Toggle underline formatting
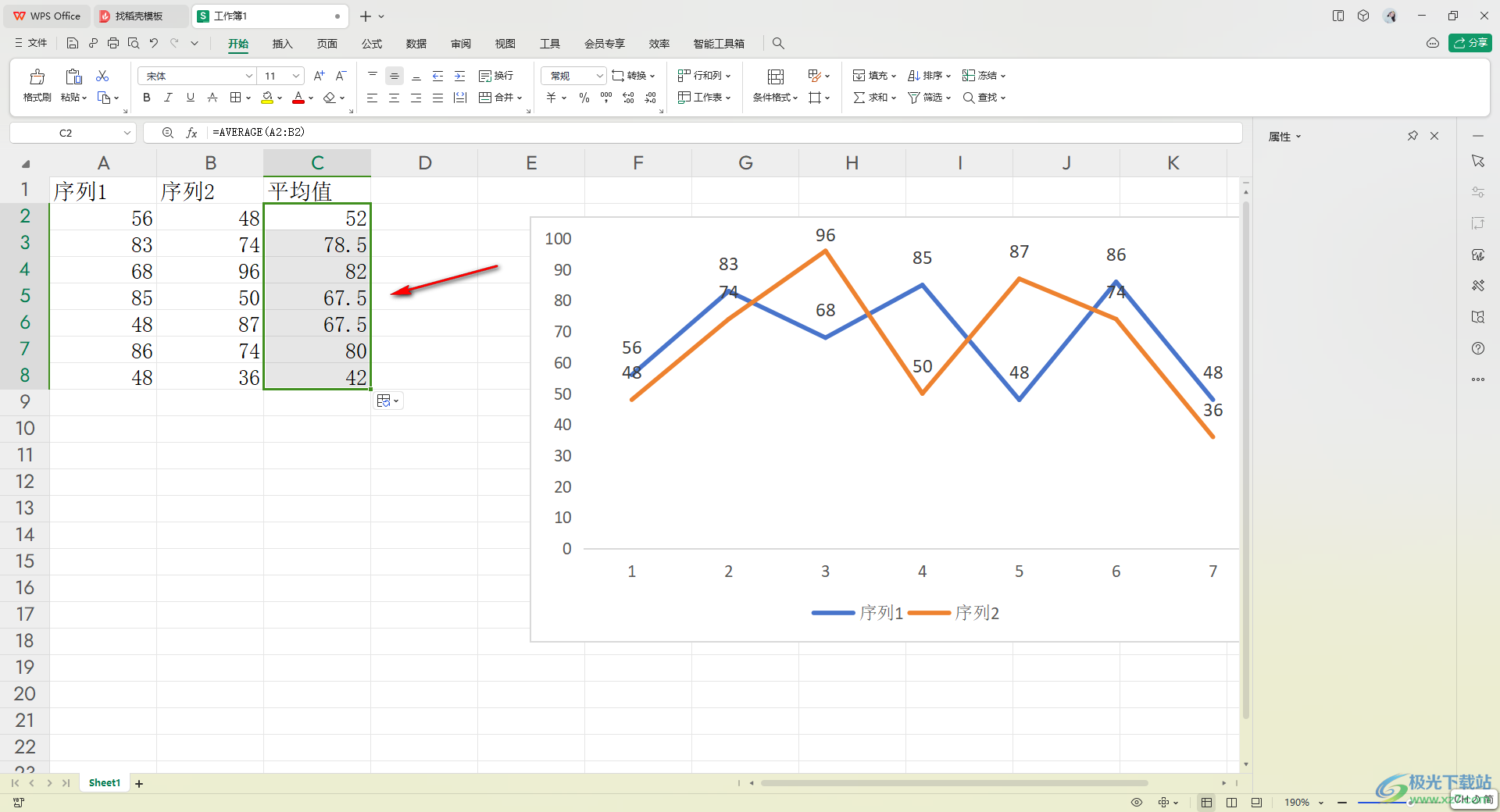This screenshot has width=1500, height=812. [x=191, y=98]
